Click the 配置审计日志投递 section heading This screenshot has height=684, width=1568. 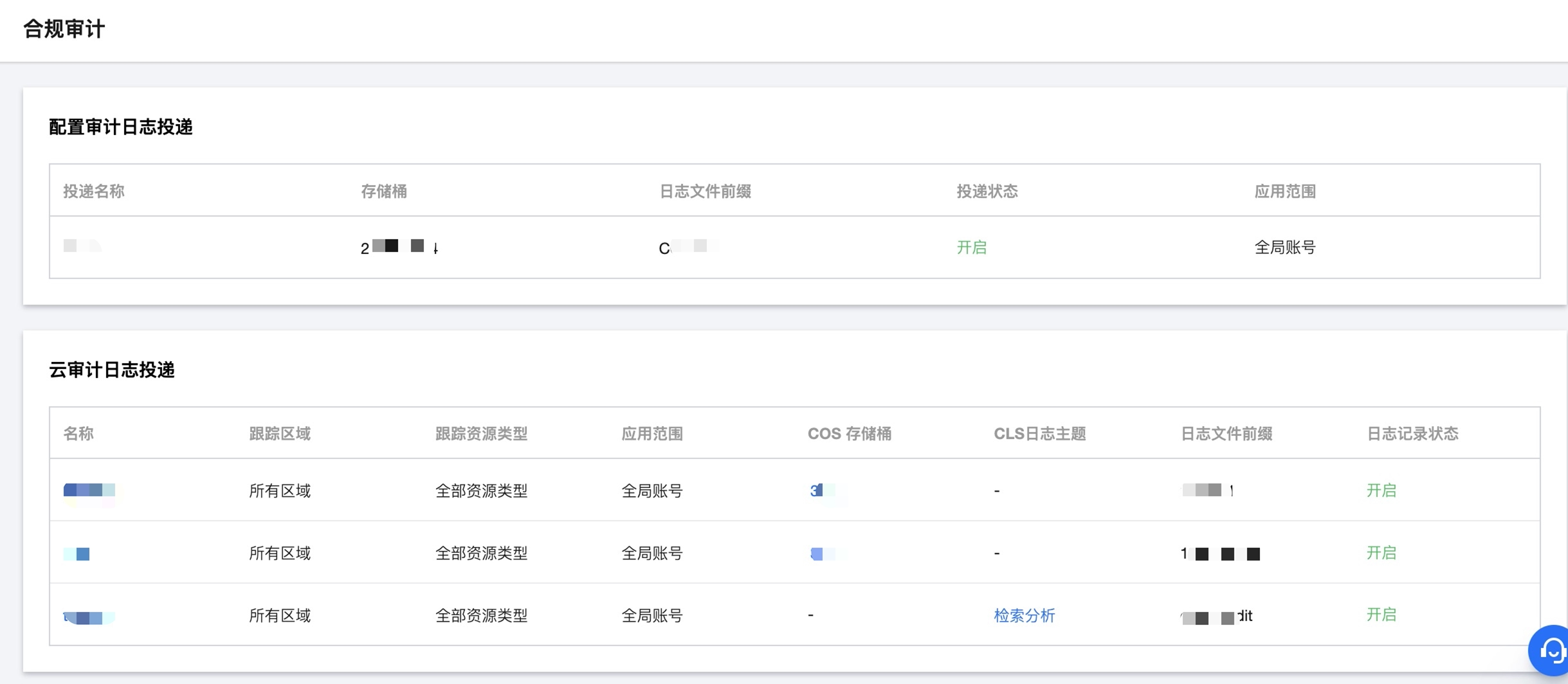(121, 127)
